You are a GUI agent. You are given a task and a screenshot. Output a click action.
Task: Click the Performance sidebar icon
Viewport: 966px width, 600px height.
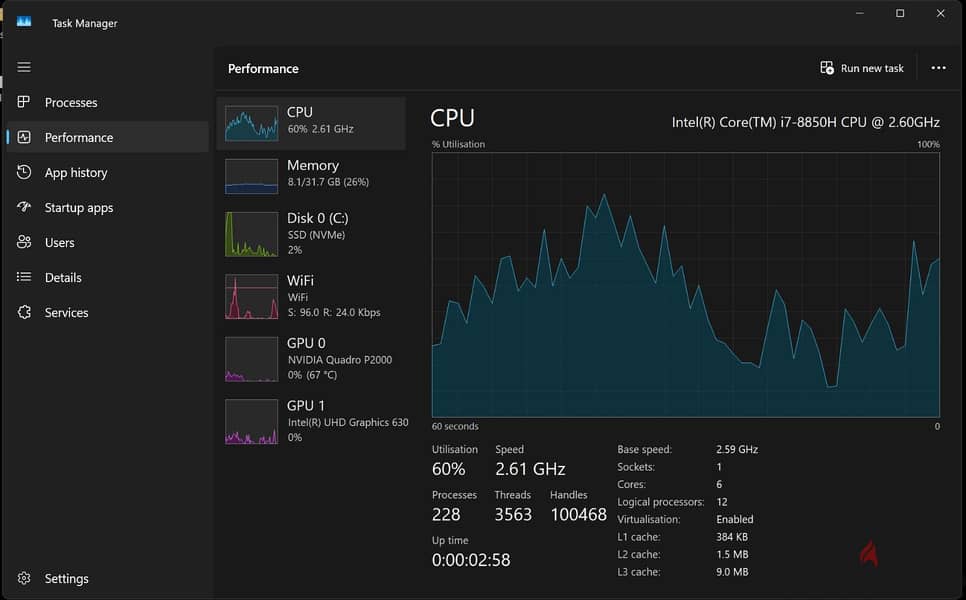point(24,137)
